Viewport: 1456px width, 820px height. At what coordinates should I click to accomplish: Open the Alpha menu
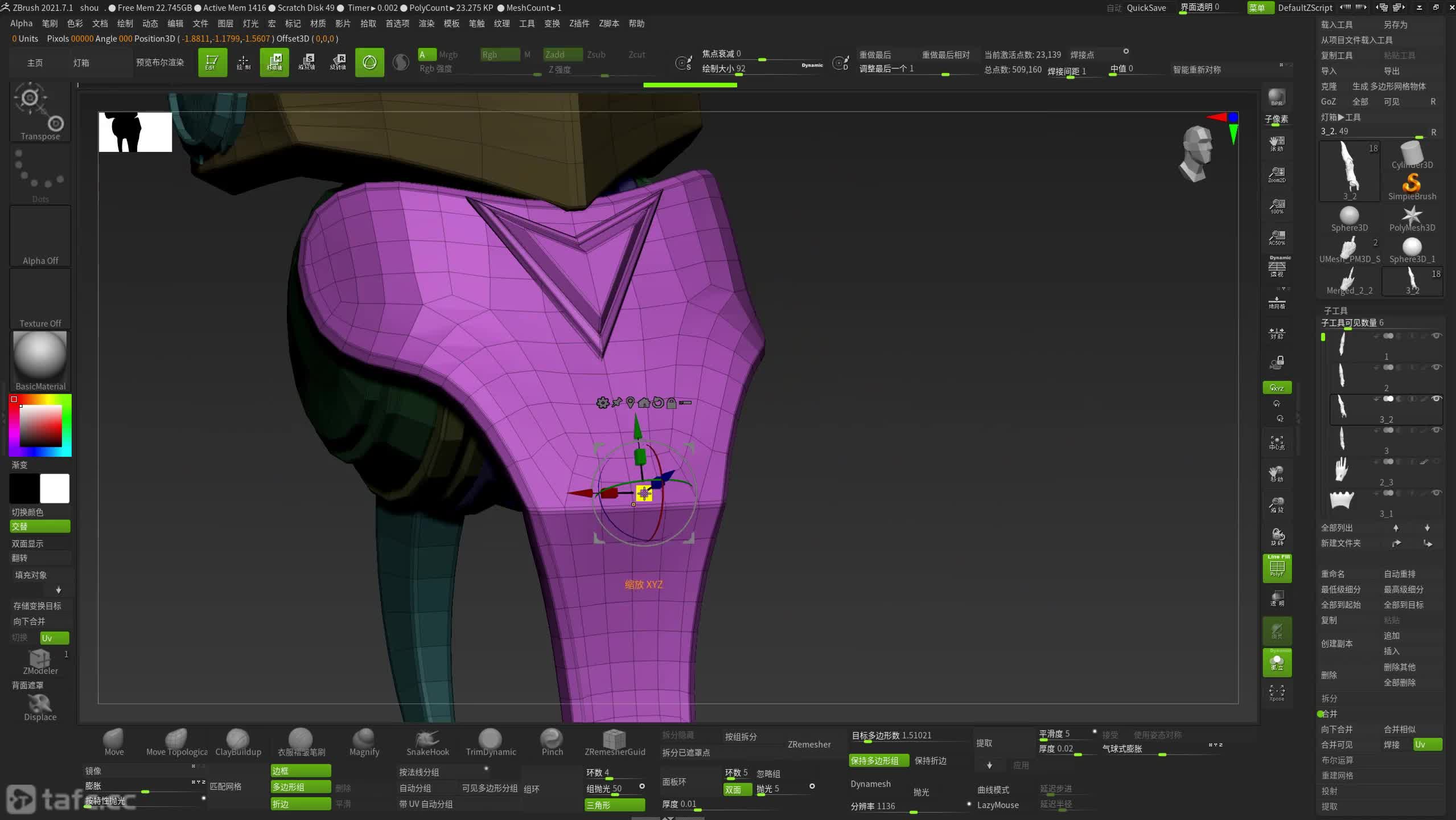[21, 23]
